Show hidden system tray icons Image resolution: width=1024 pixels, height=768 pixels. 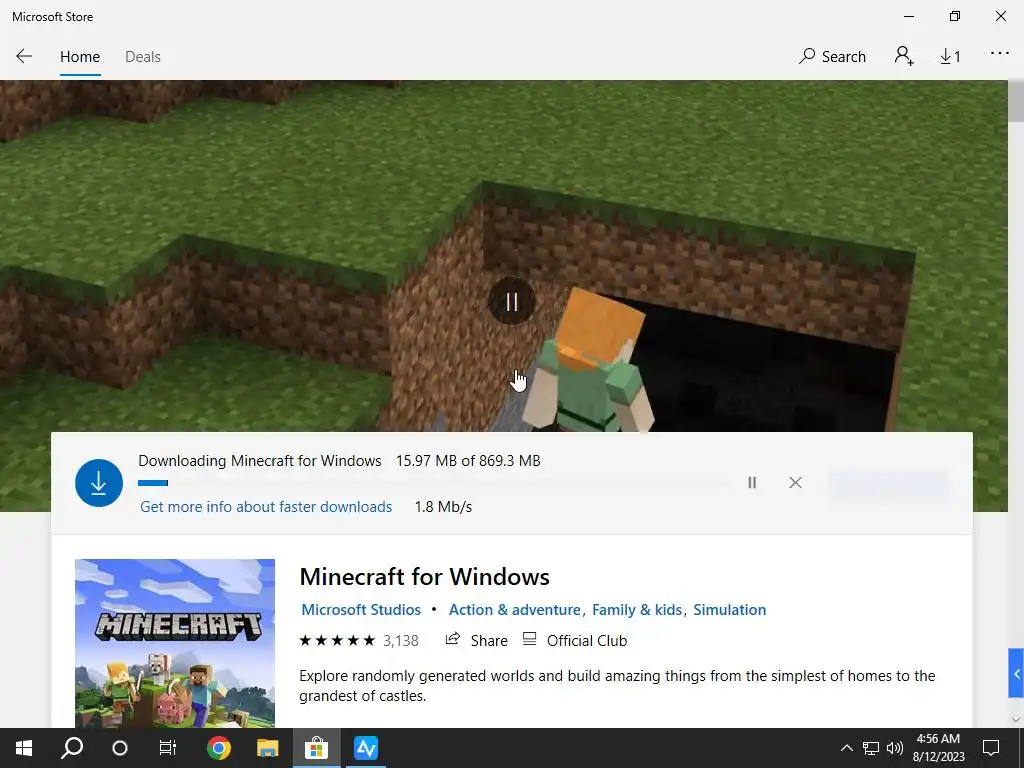846,748
